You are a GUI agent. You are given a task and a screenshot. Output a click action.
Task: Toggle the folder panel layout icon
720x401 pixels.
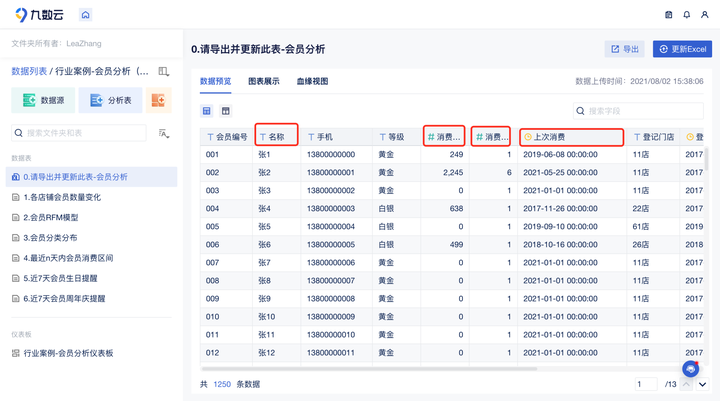[163, 71]
